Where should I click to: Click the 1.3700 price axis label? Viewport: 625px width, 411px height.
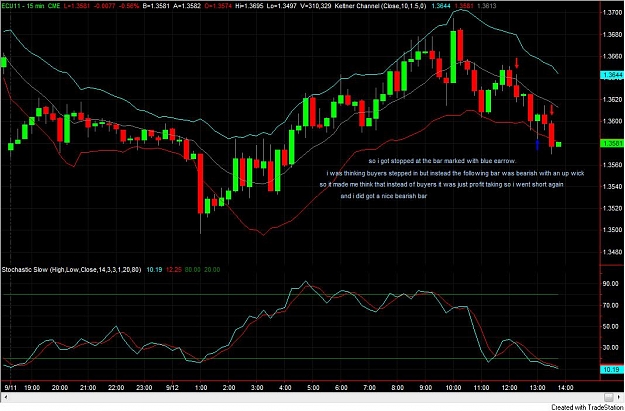[613, 13]
